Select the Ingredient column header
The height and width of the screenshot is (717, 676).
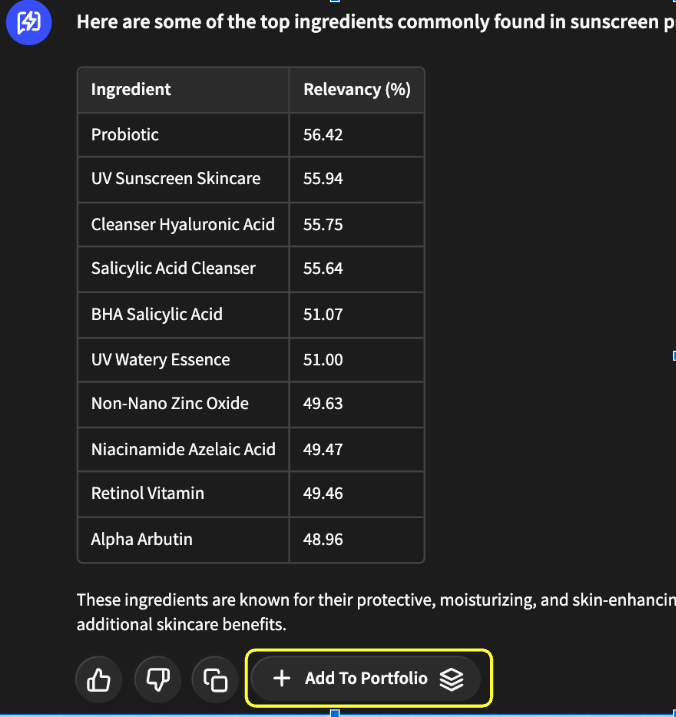coord(131,89)
